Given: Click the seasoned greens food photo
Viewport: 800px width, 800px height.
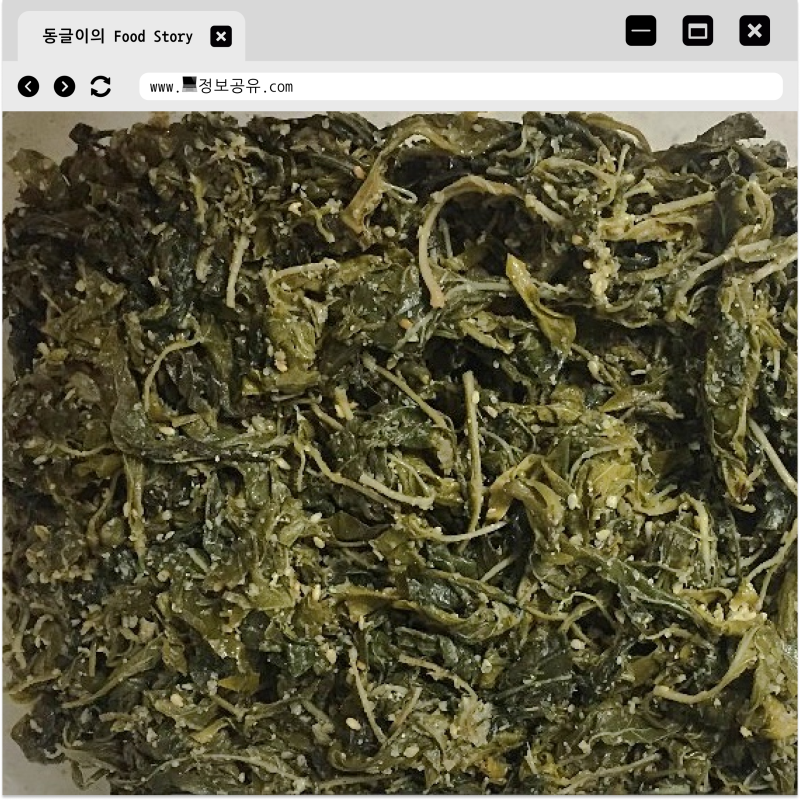Looking at the screenshot, I should [400, 453].
